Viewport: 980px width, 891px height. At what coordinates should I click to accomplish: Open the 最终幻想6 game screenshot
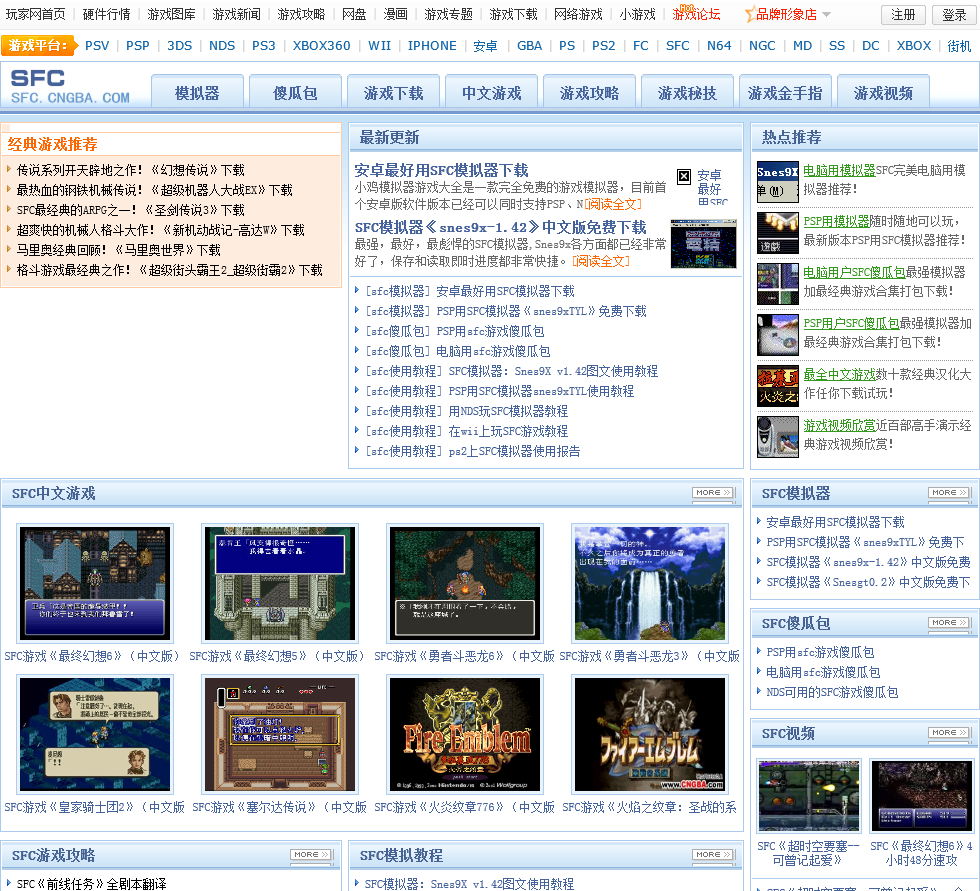click(95, 584)
